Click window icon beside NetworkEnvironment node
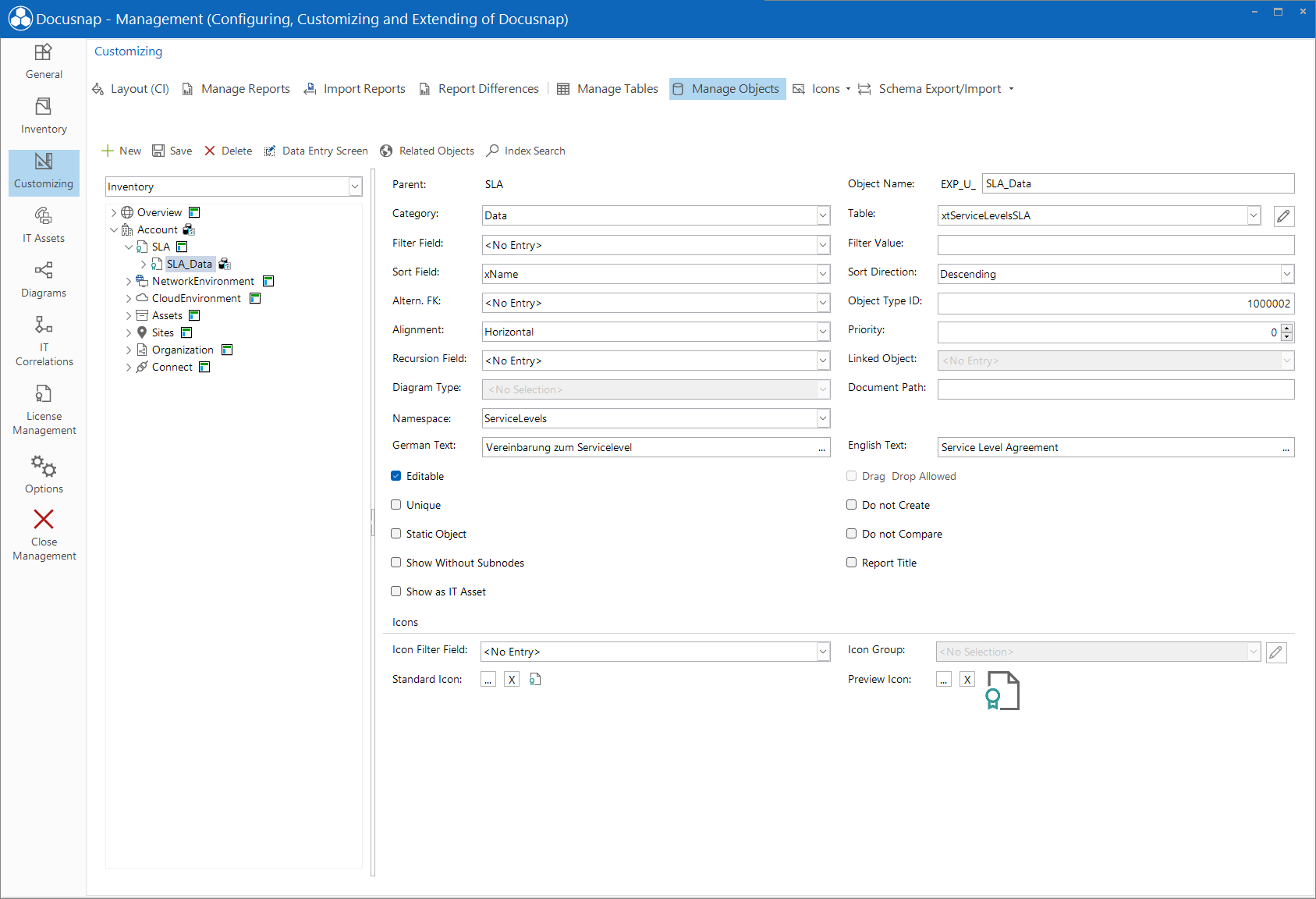Viewport: 1316px width, 899px height. pos(268,281)
